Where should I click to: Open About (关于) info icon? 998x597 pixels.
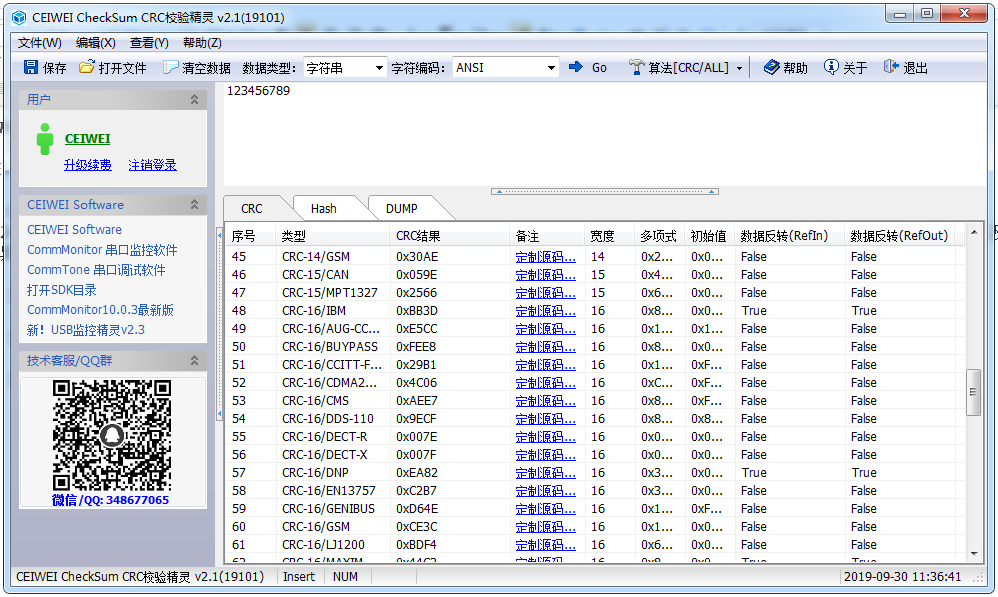pyautogui.click(x=831, y=67)
